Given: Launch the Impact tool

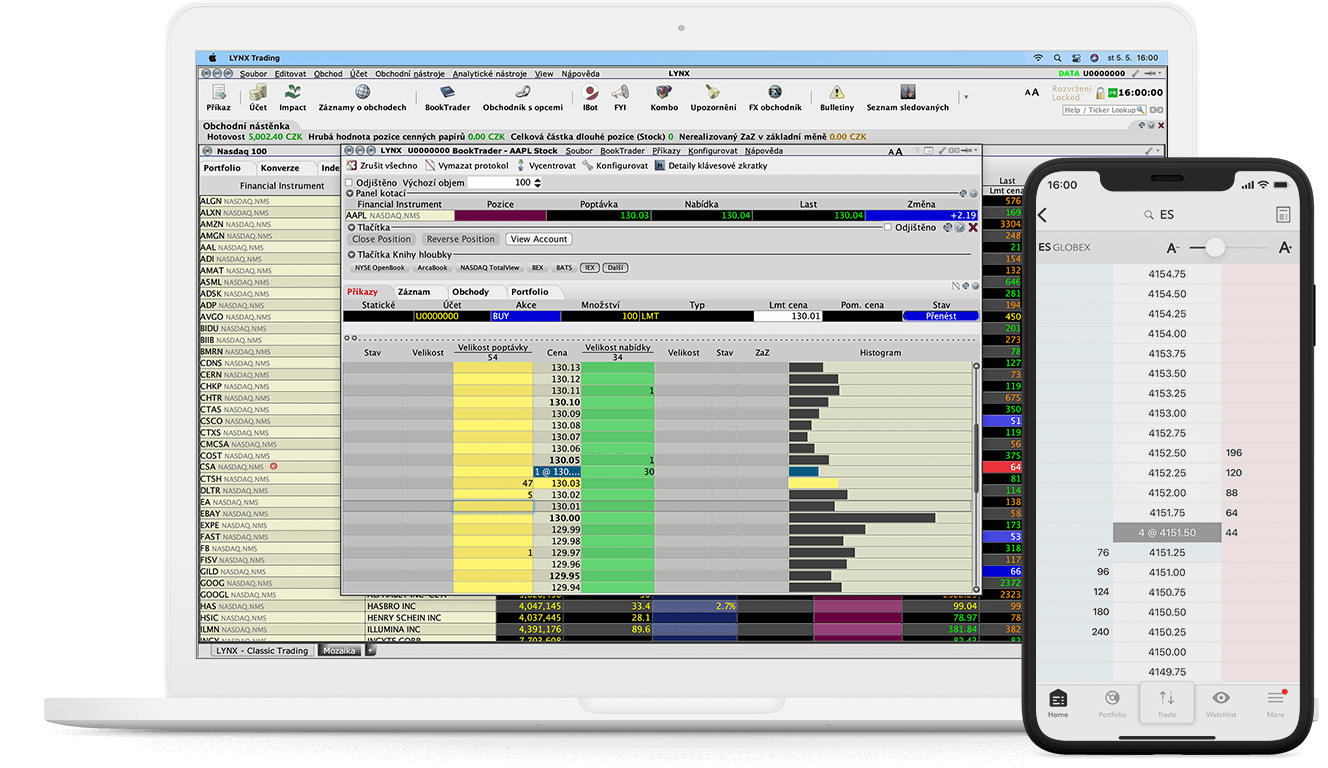Looking at the screenshot, I should click(293, 97).
